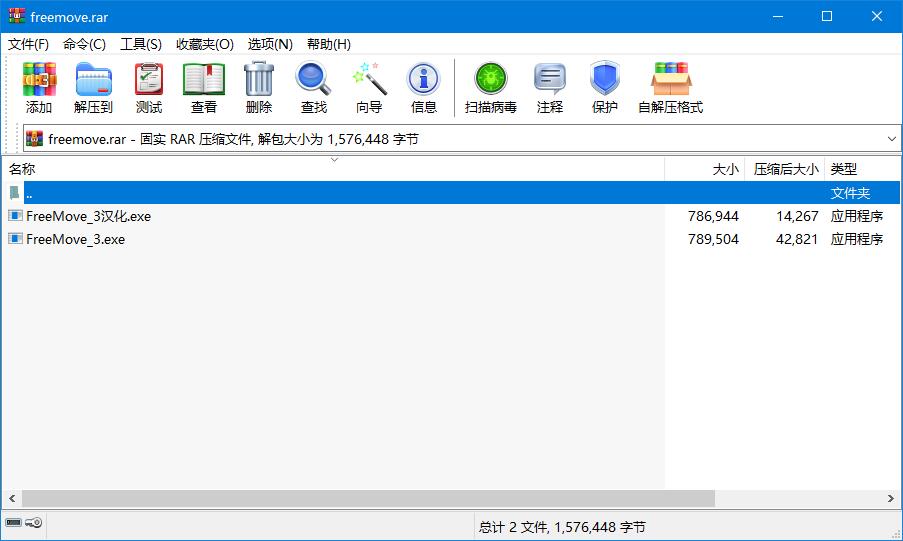Click the FreeMove_3.exe file icon
This screenshot has height=541, width=903.
15,239
